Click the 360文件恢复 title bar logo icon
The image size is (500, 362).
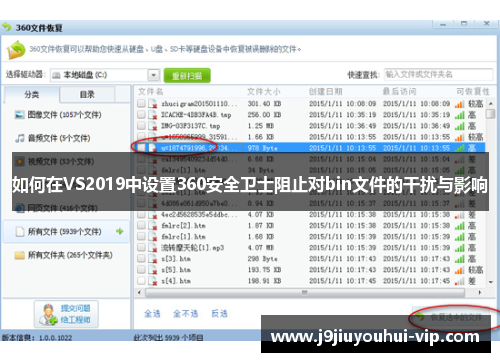coord(7,27)
